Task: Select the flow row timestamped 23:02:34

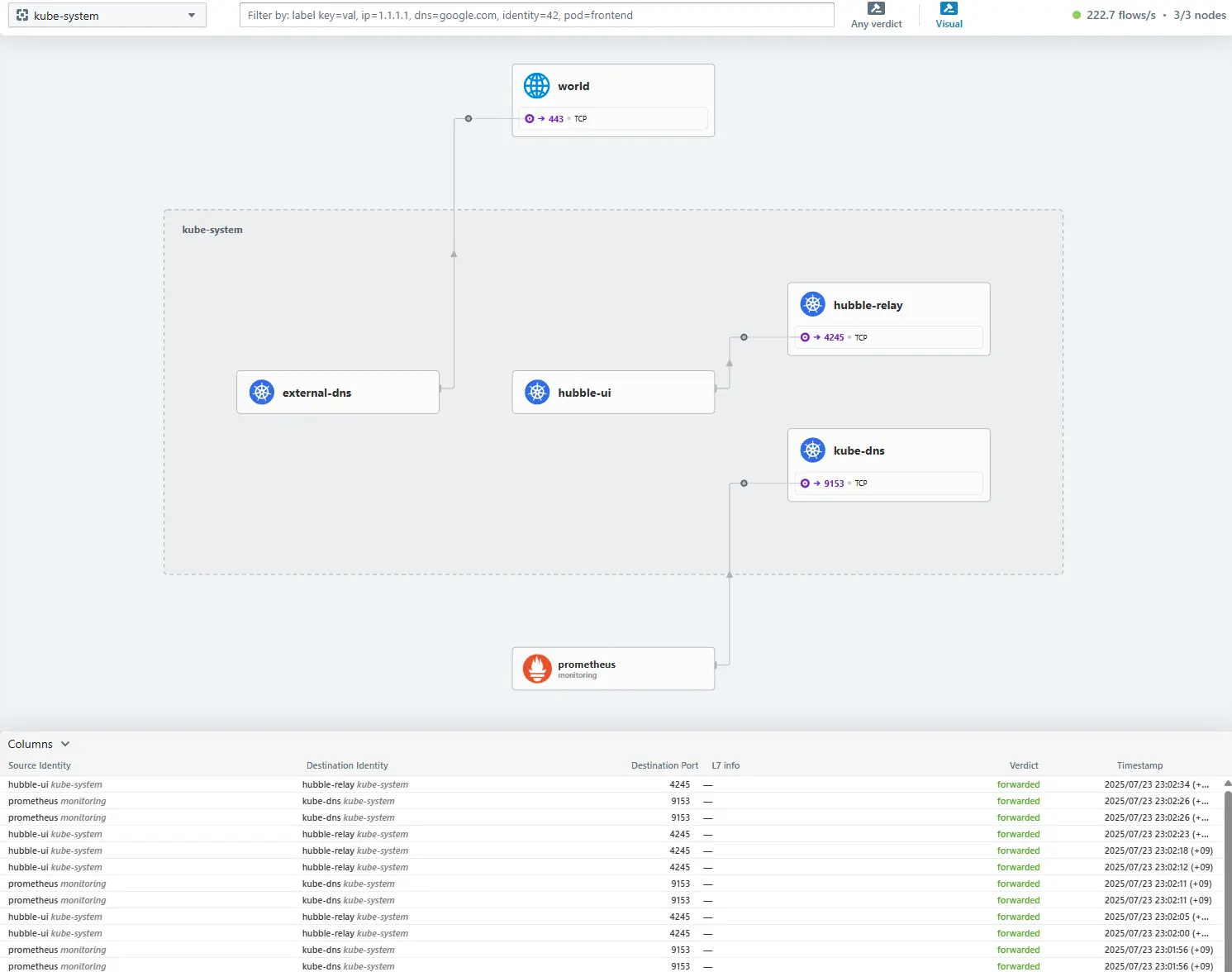Action: coord(611,784)
